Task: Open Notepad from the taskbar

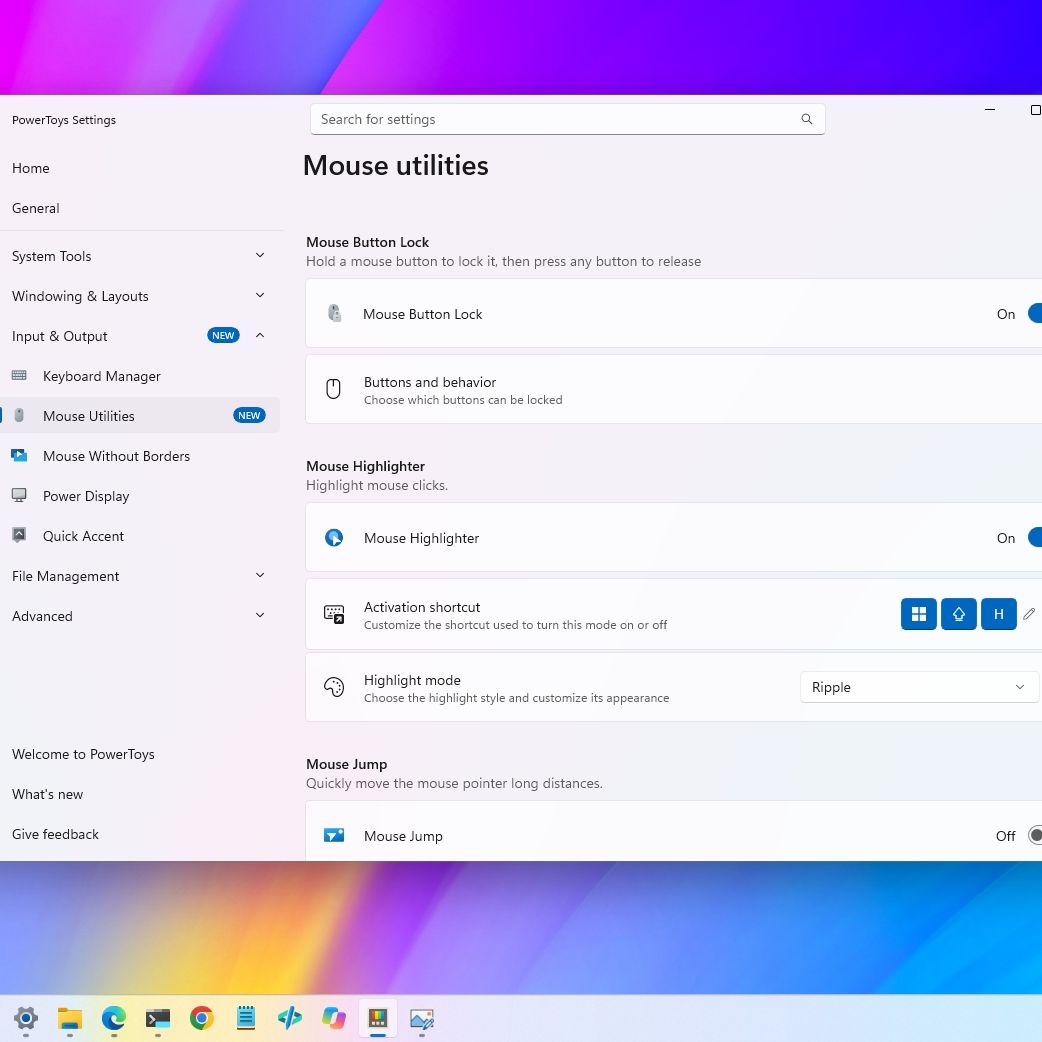Action: [x=245, y=1018]
